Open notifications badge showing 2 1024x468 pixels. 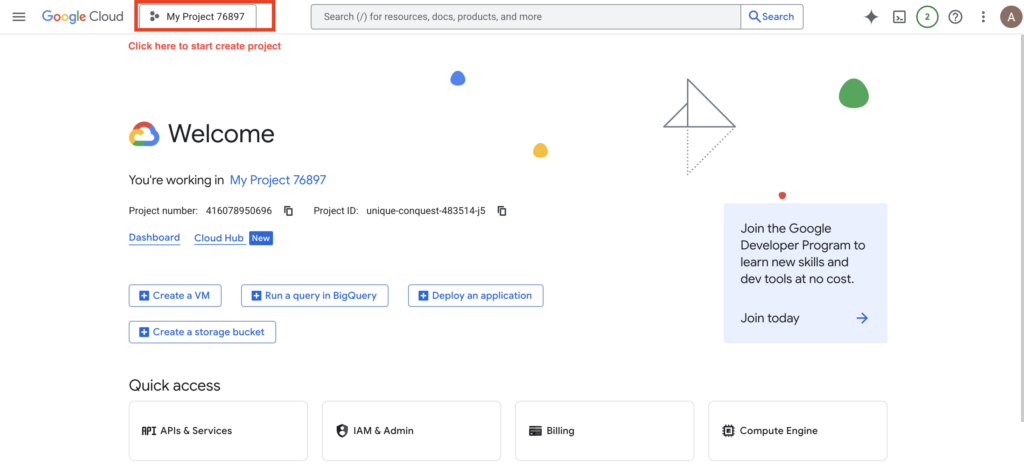tap(927, 17)
